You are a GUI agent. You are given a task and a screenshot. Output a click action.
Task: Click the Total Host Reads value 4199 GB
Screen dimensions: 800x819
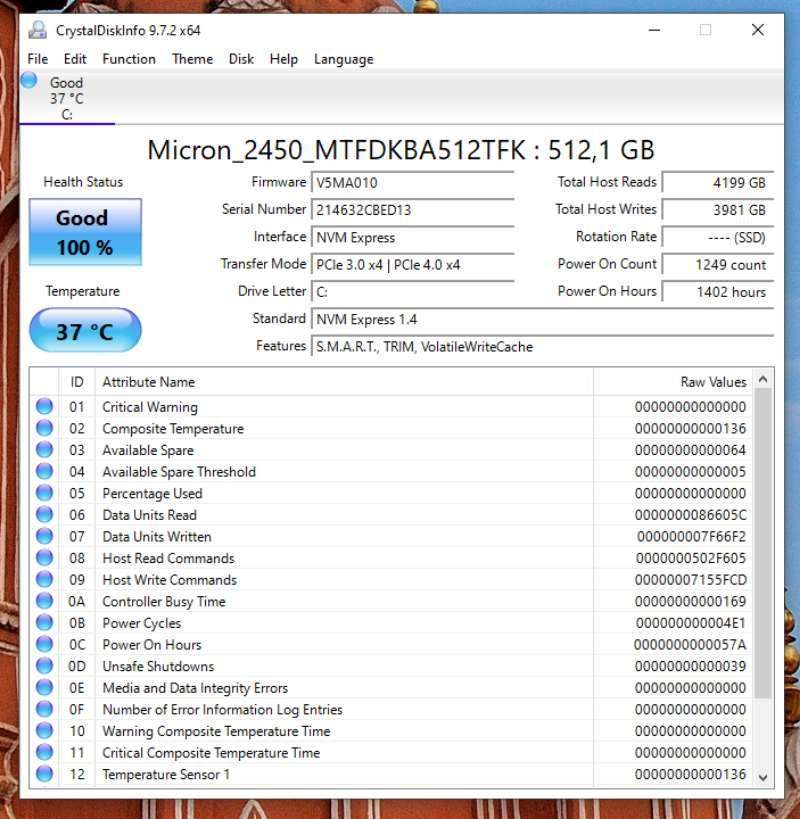click(718, 182)
